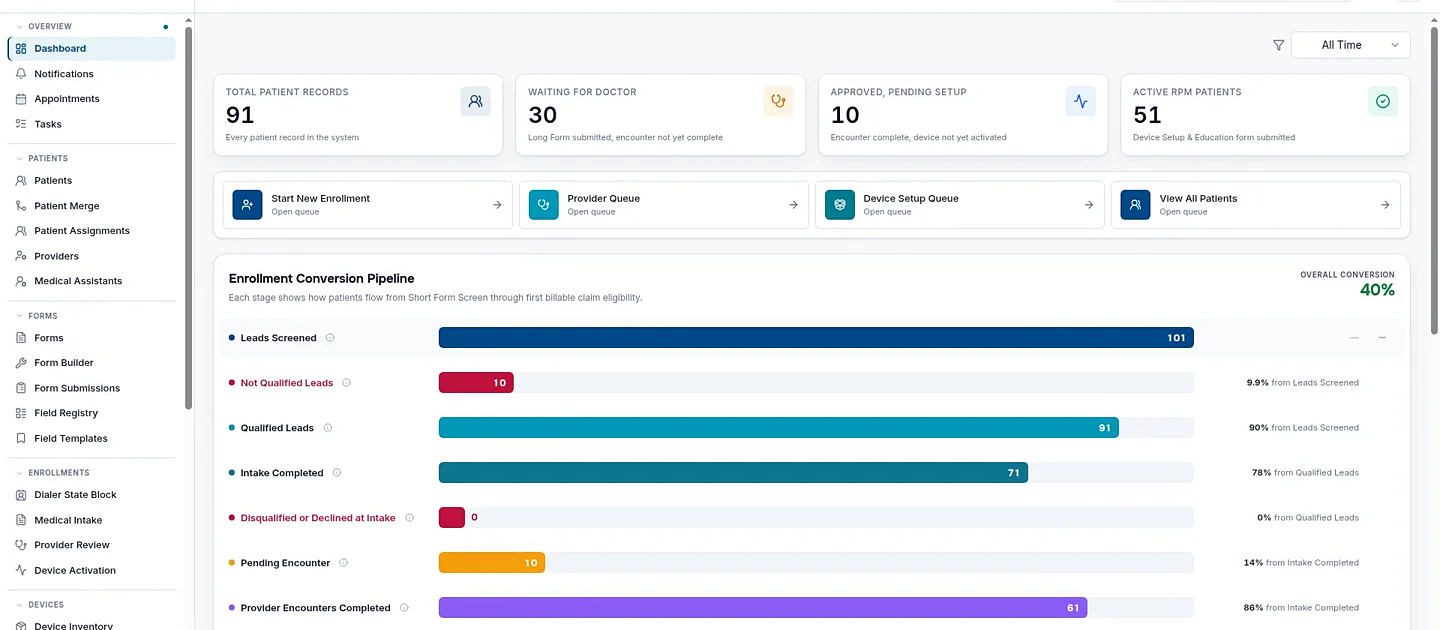Click the Approved Pending Setup activity icon
The height and width of the screenshot is (630, 1440).
tap(1080, 101)
